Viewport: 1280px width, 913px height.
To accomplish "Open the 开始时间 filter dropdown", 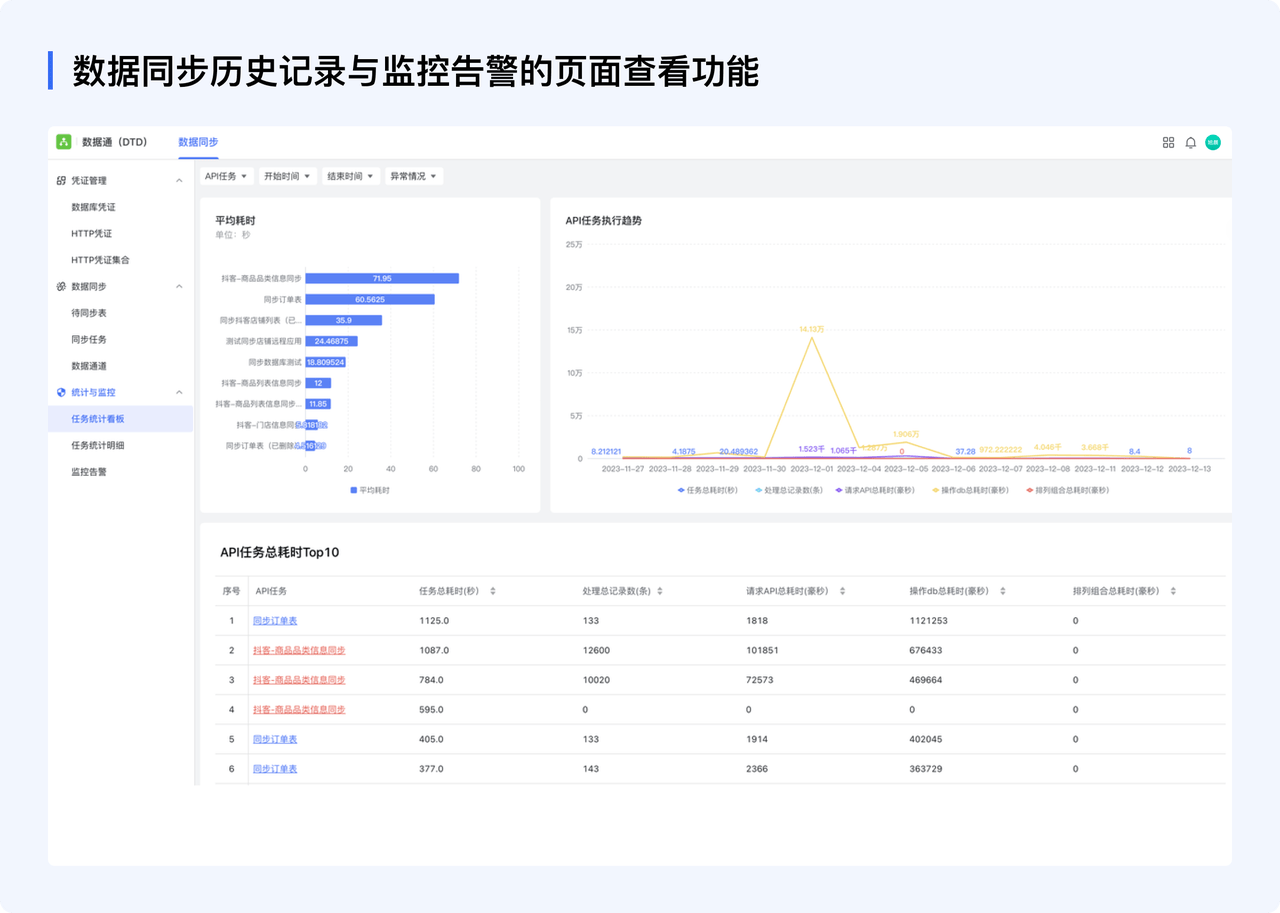I will (x=288, y=176).
